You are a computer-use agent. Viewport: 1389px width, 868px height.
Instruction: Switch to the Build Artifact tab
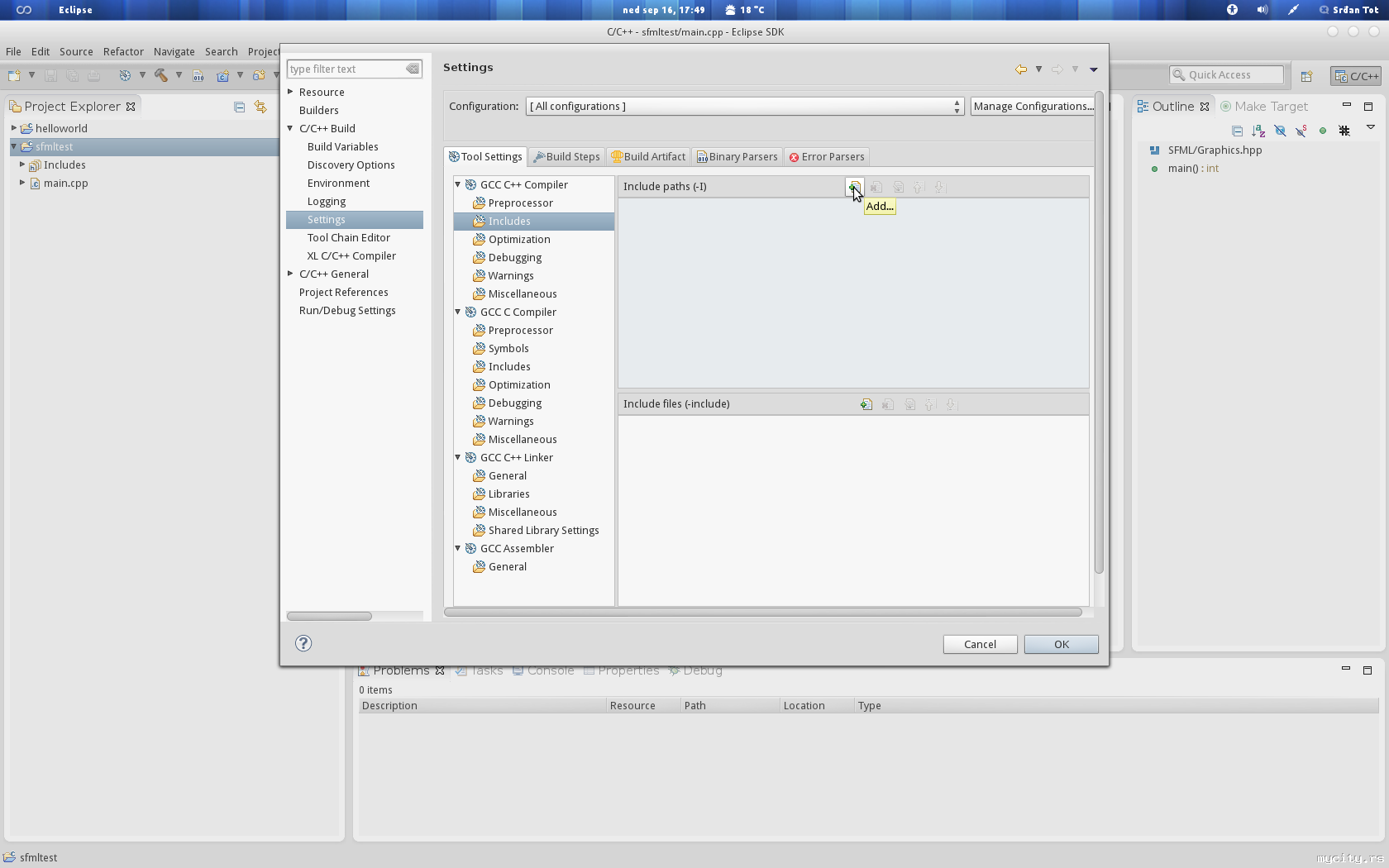[648, 157]
